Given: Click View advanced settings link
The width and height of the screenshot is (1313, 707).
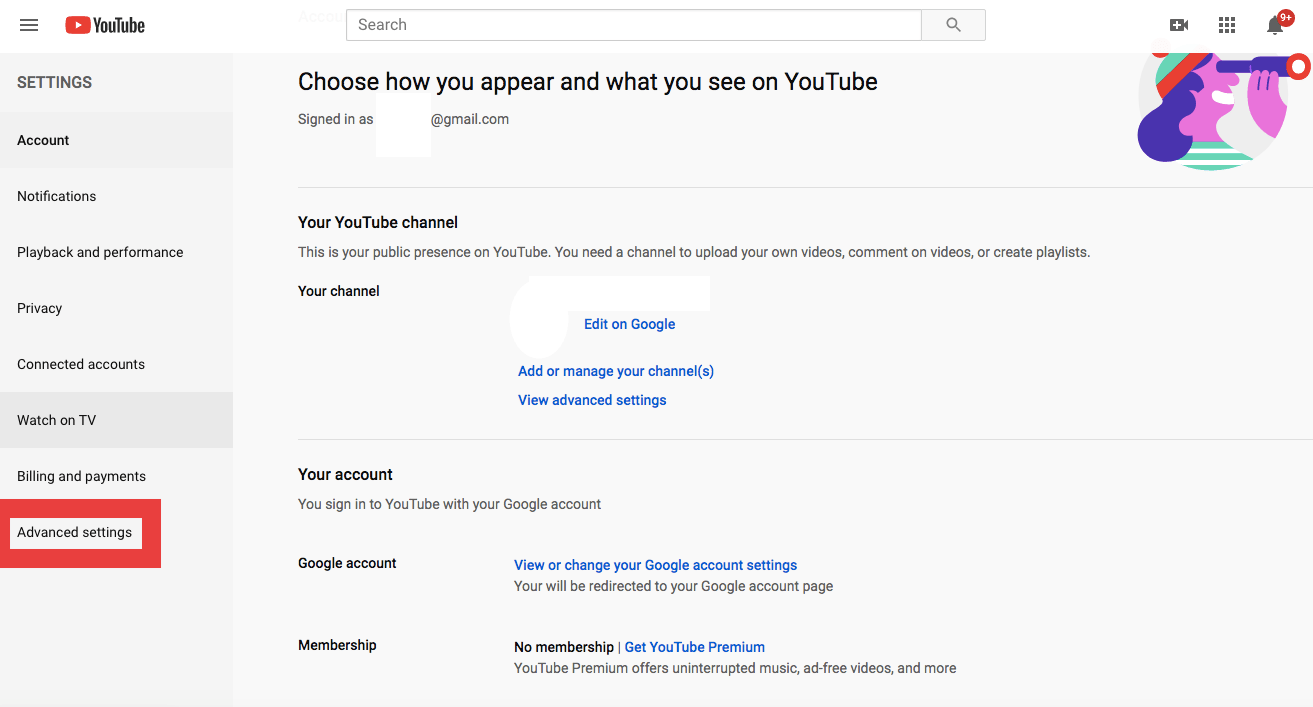Looking at the screenshot, I should [x=592, y=400].
